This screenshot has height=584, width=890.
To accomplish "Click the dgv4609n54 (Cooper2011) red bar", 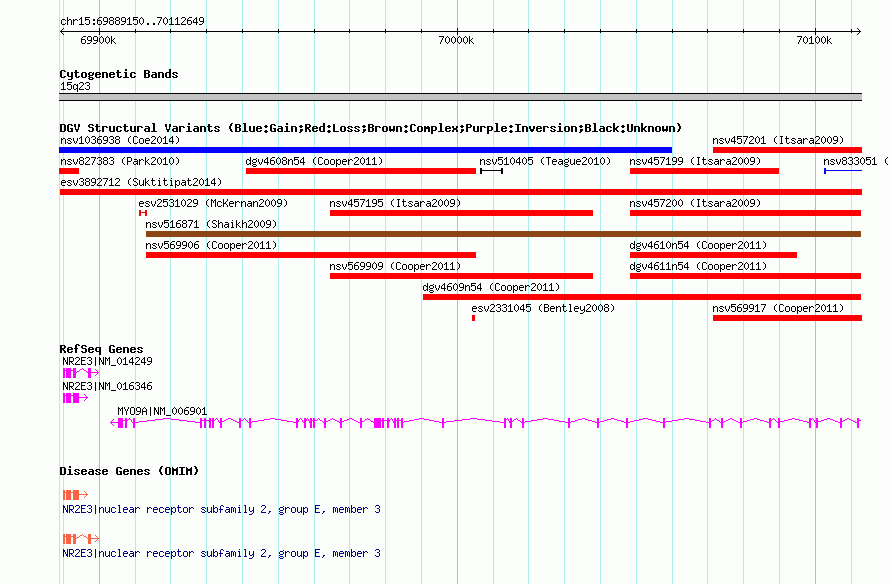I will [x=642, y=297].
